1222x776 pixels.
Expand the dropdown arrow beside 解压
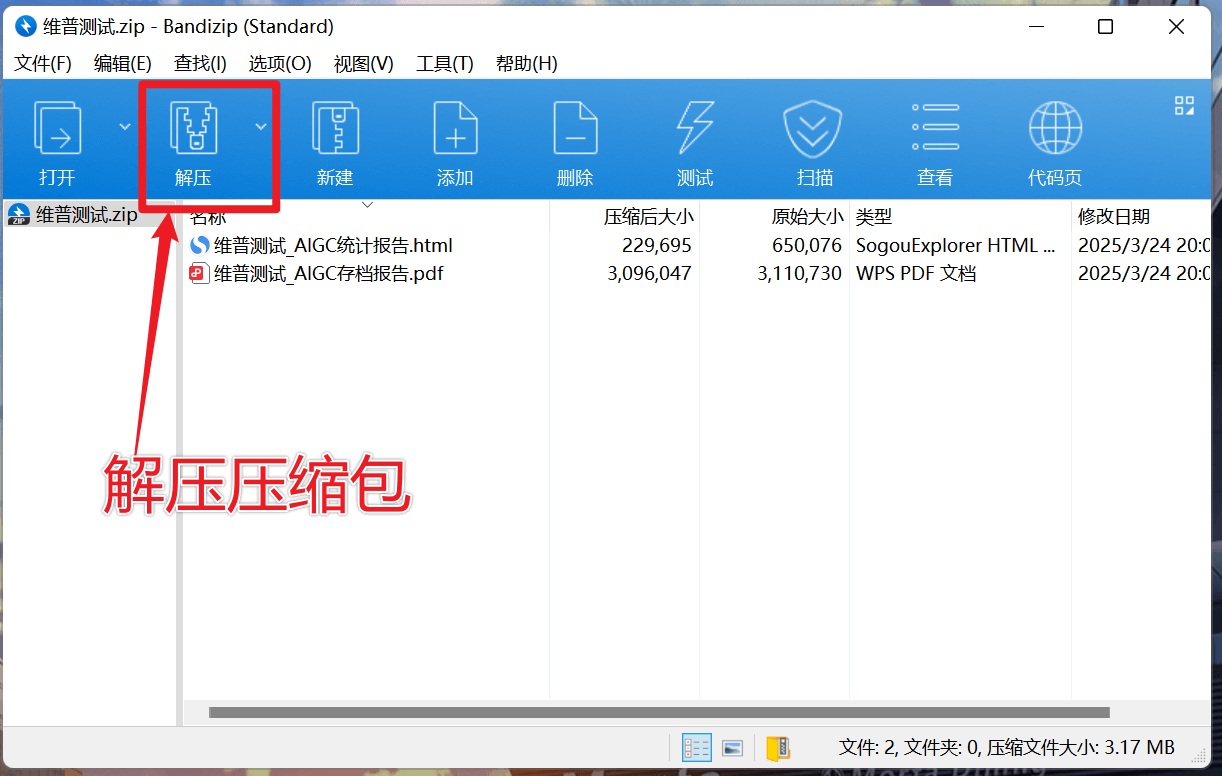coord(261,126)
